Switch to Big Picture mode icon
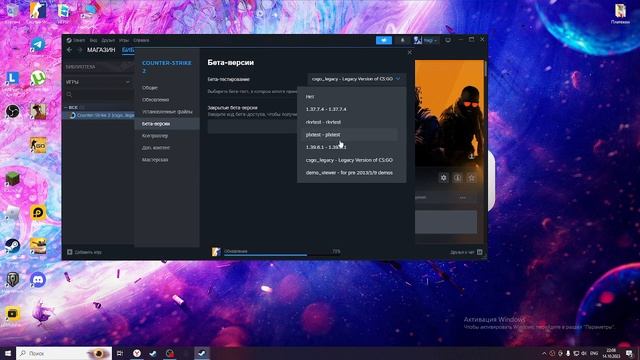This screenshot has width=640, height=360. click(448, 40)
